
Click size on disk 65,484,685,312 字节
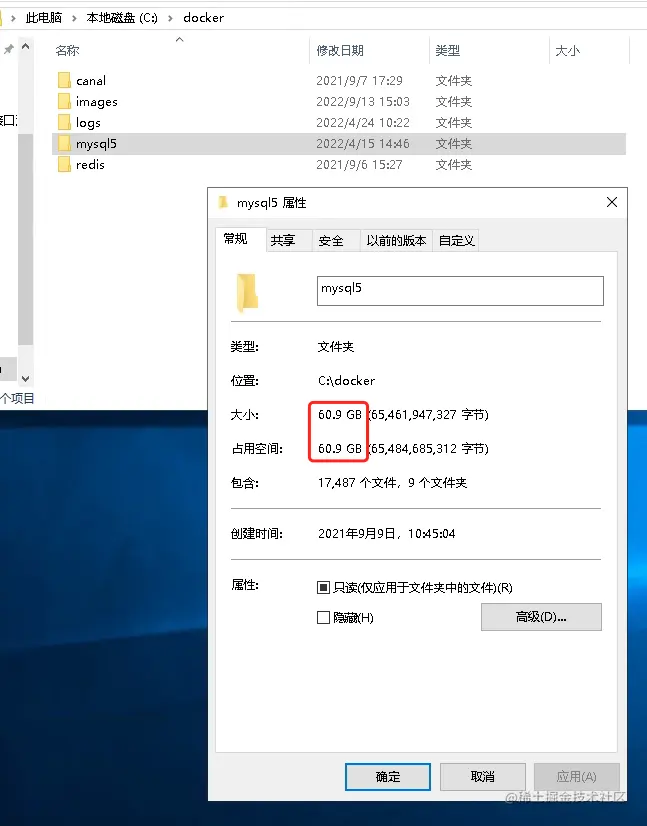tap(429, 449)
